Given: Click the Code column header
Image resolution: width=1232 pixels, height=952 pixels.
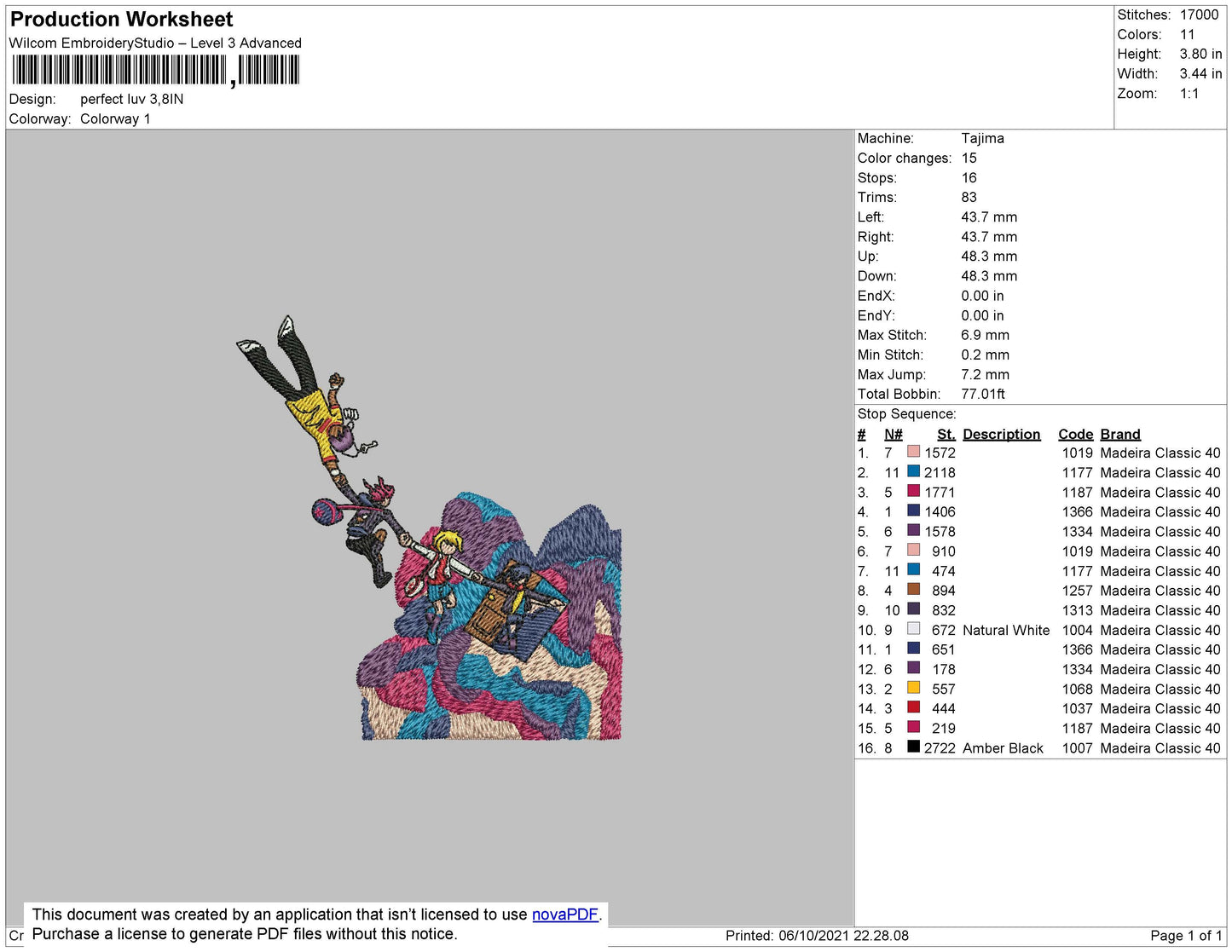Looking at the screenshot, I should point(1076,434).
